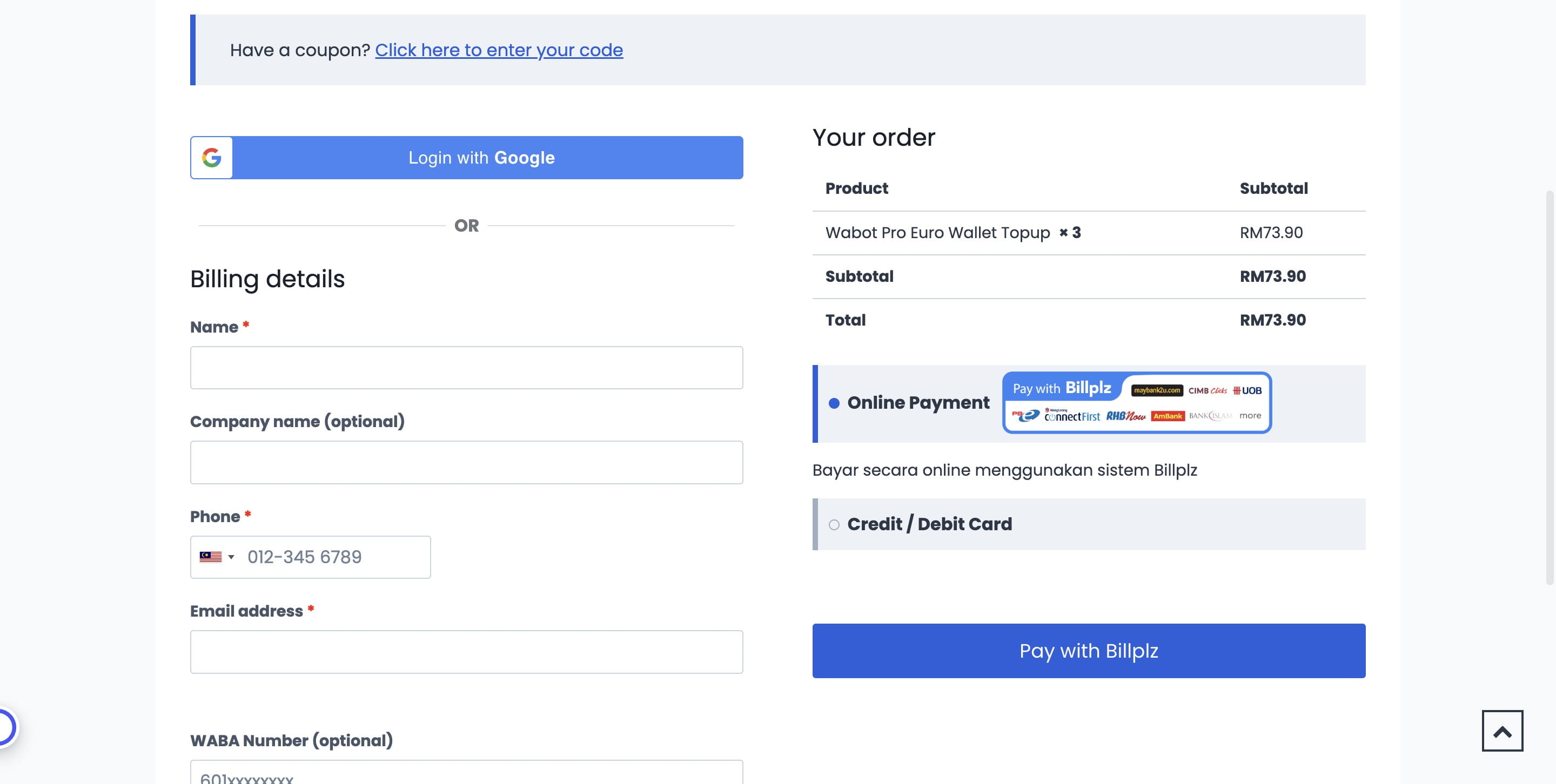Open the coupon code entry link
Viewport: 1556px width, 784px height.
(500, 50)
